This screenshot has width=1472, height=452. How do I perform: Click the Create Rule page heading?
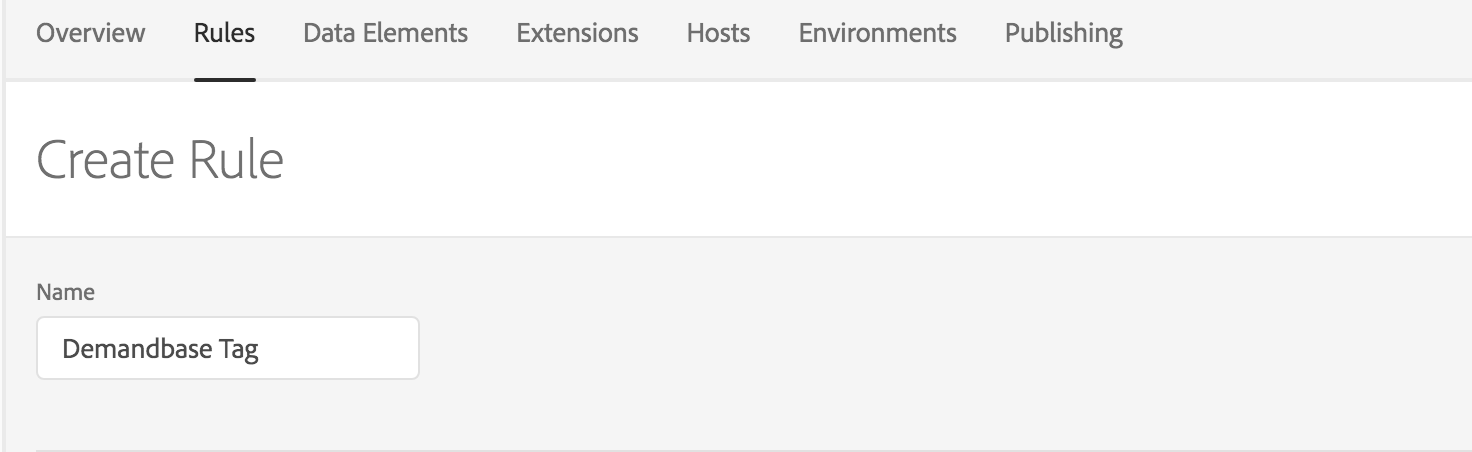(160, 159)
